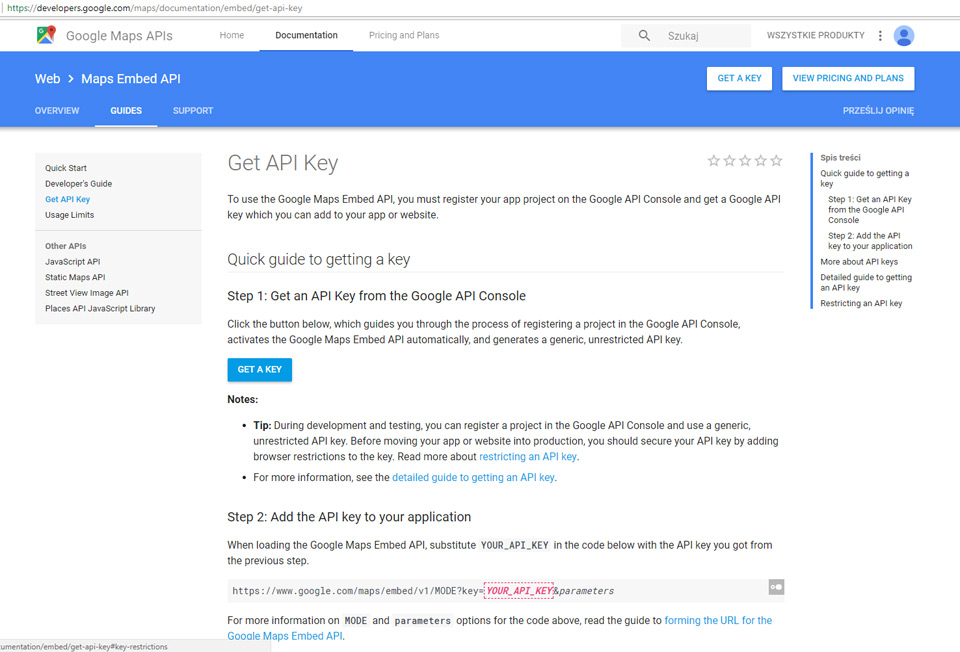Open Street View Image API sidebar link
The width and height of the screenshot is (960, 652).
[x=86, y=293]
